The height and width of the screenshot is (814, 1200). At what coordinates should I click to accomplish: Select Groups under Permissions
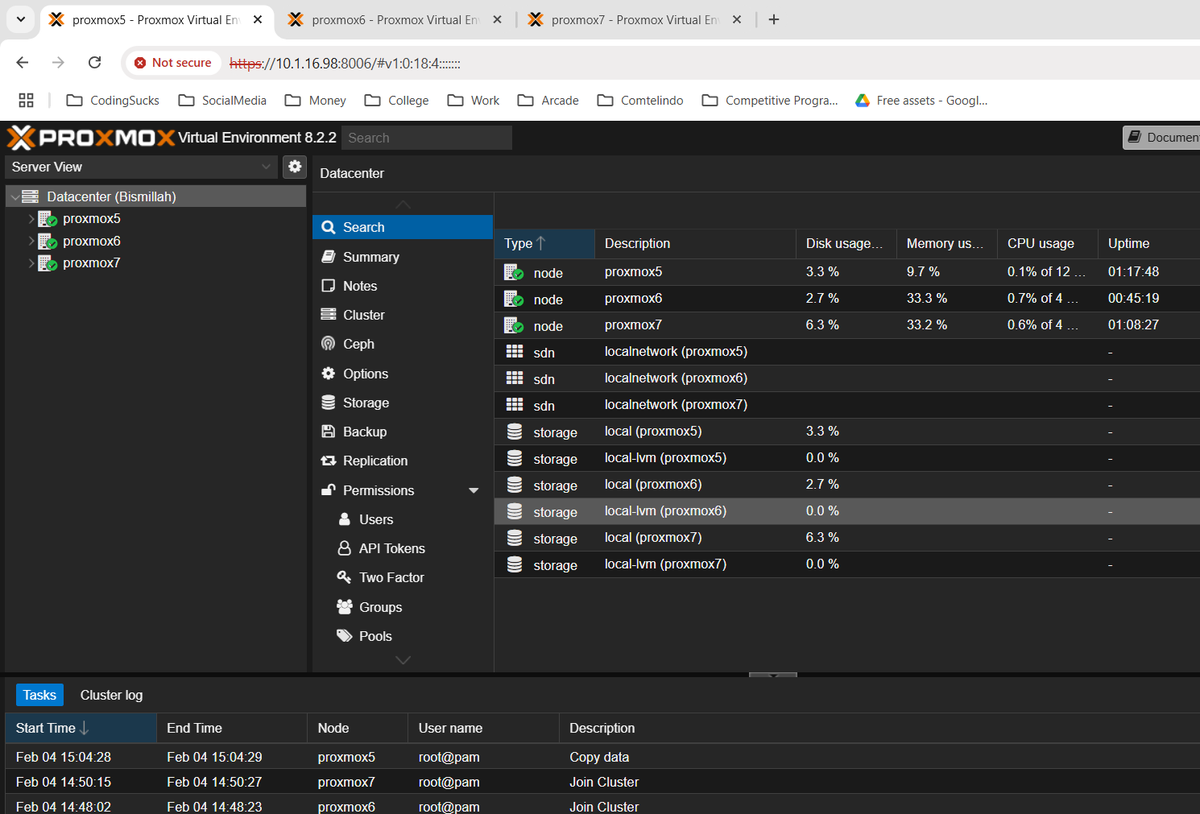click(x=381, y=606)
